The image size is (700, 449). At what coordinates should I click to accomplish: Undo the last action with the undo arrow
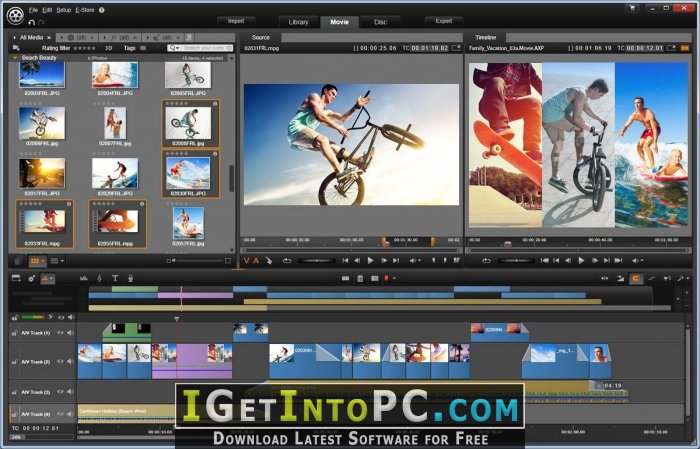click(31, 22)
